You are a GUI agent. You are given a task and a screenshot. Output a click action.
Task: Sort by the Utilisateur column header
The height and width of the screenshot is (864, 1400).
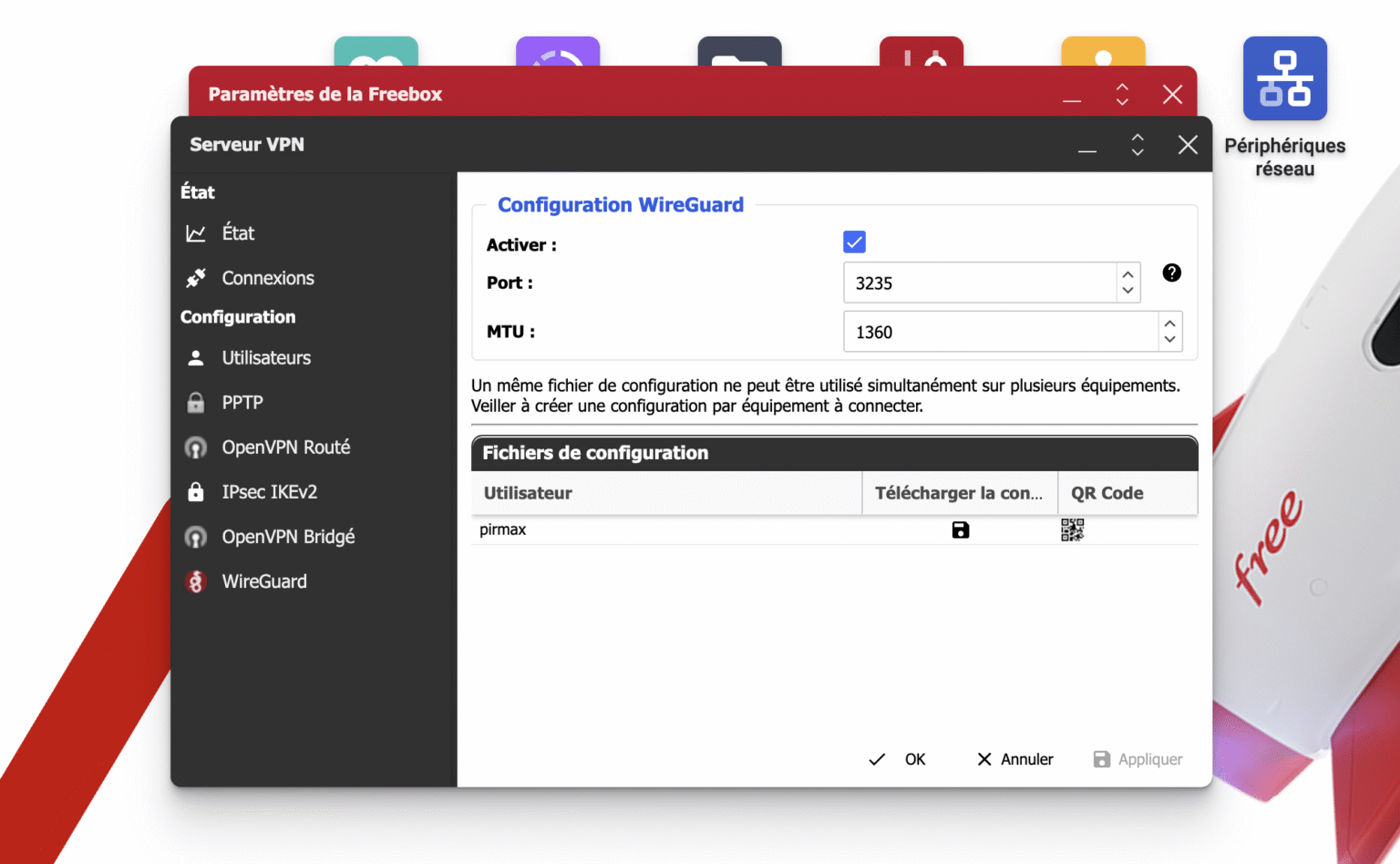tap(666, 493)
